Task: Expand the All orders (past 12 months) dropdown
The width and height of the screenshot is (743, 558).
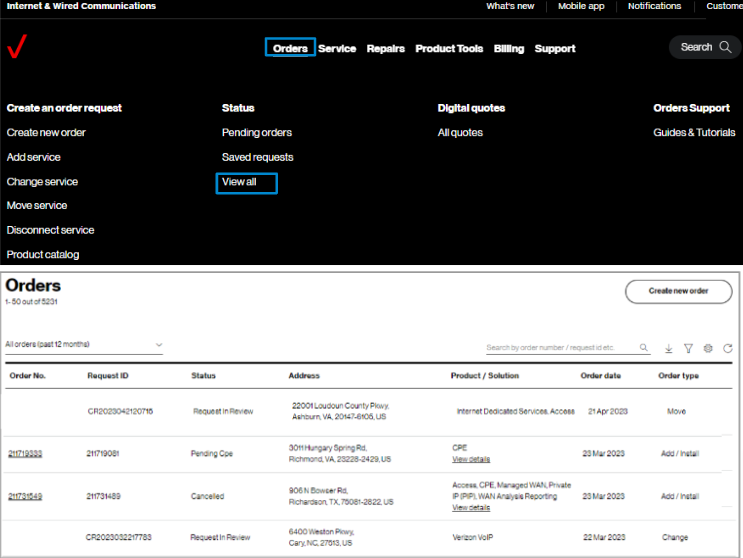Action: [158, 345]
